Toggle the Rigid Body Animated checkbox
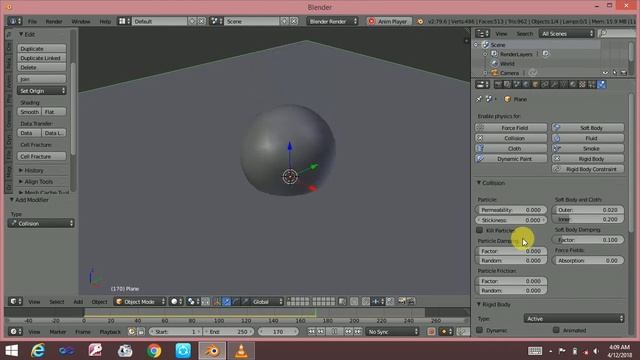 (556, 330)
